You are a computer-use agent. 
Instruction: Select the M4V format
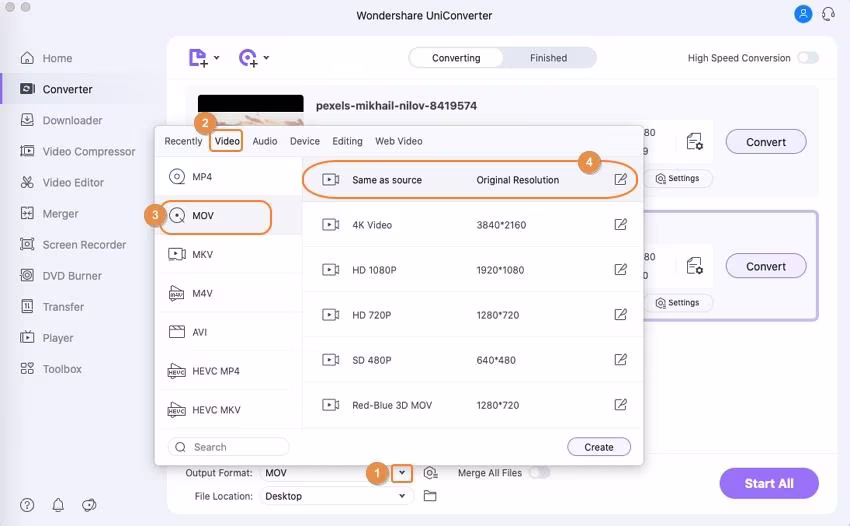[x=228, y=293]
